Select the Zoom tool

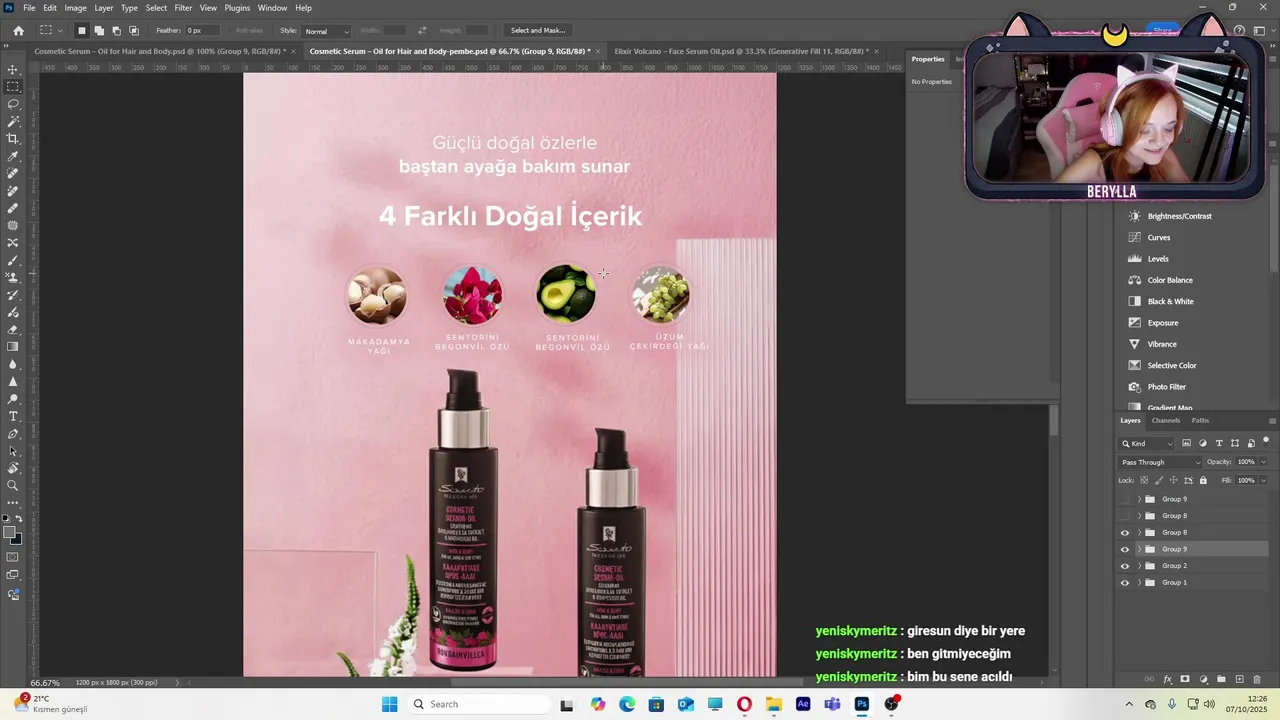13,486
